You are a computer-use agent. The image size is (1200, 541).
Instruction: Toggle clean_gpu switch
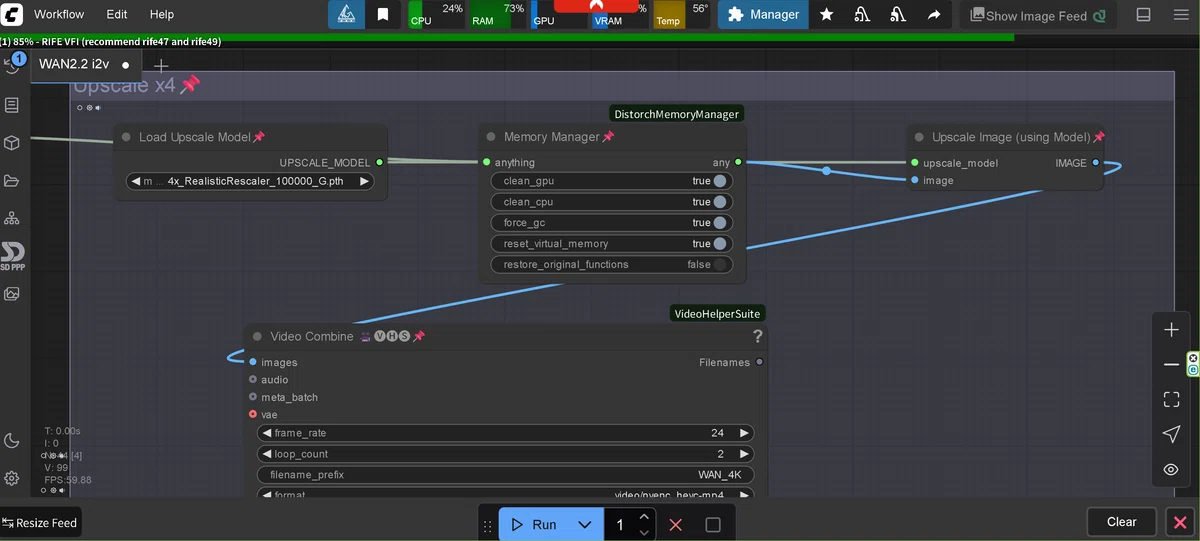click(x=720, y=181)
